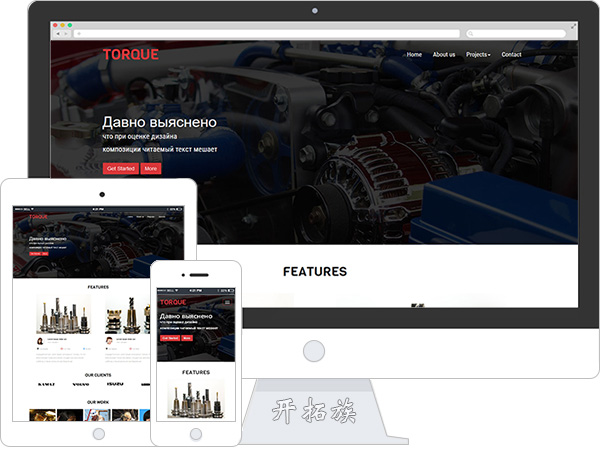600x450 pixels.
Task: Open the hamburger menu on phone site
Action: pyautogui.click(x=227, y=302)
